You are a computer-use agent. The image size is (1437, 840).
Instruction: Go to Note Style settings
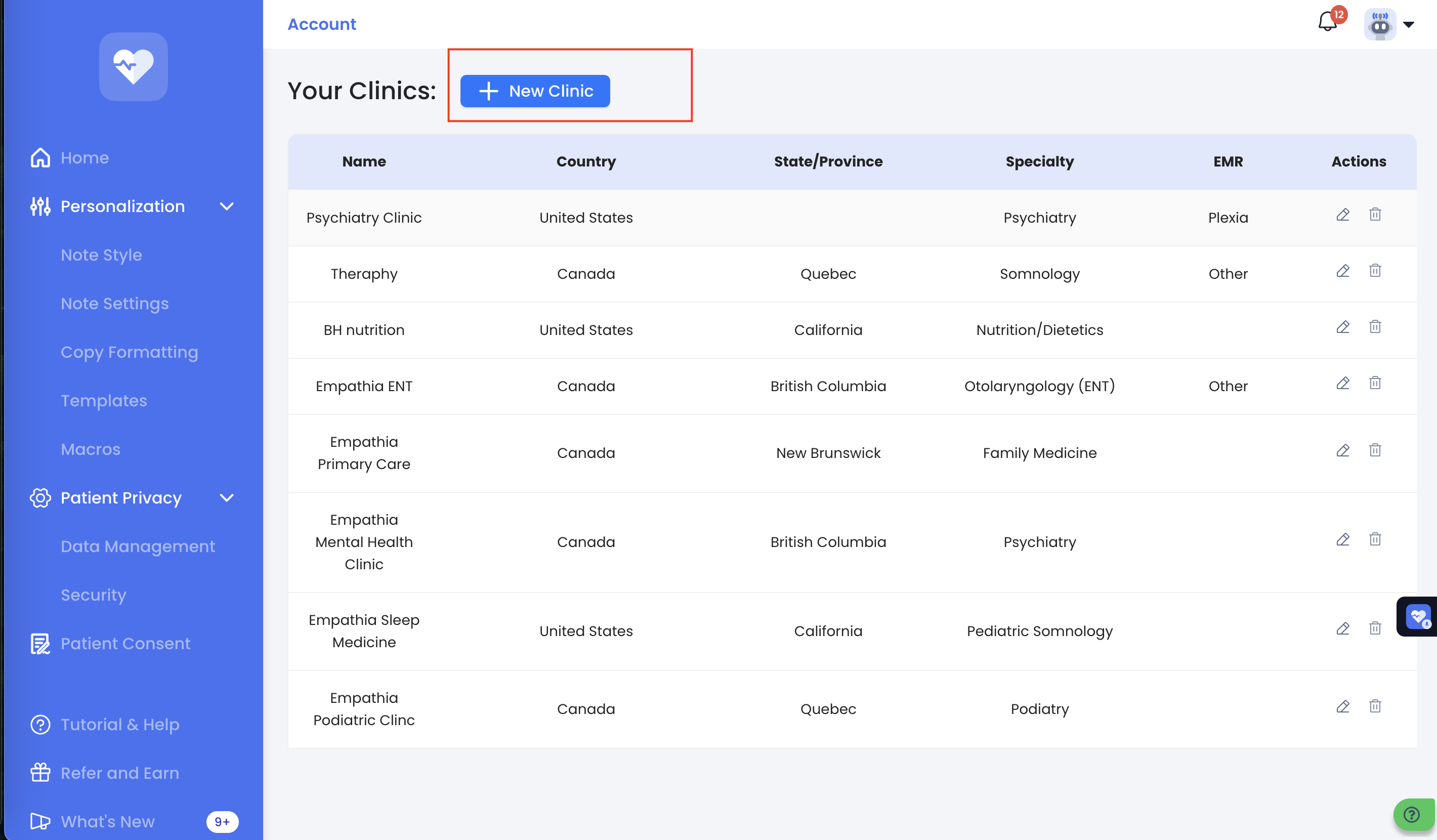pyautogui.click(x=102, y=255)
